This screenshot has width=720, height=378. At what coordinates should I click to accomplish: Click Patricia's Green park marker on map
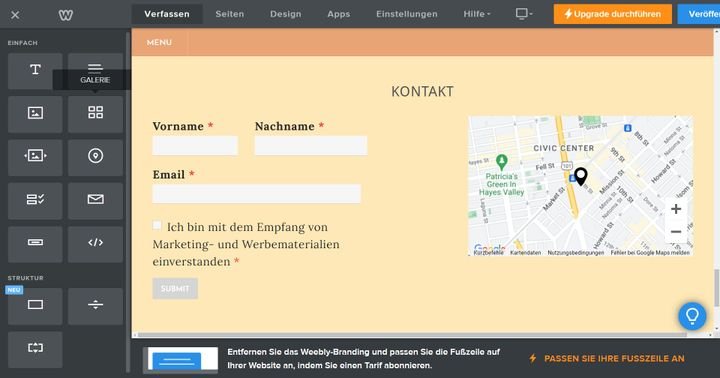[x=501, y=161]
